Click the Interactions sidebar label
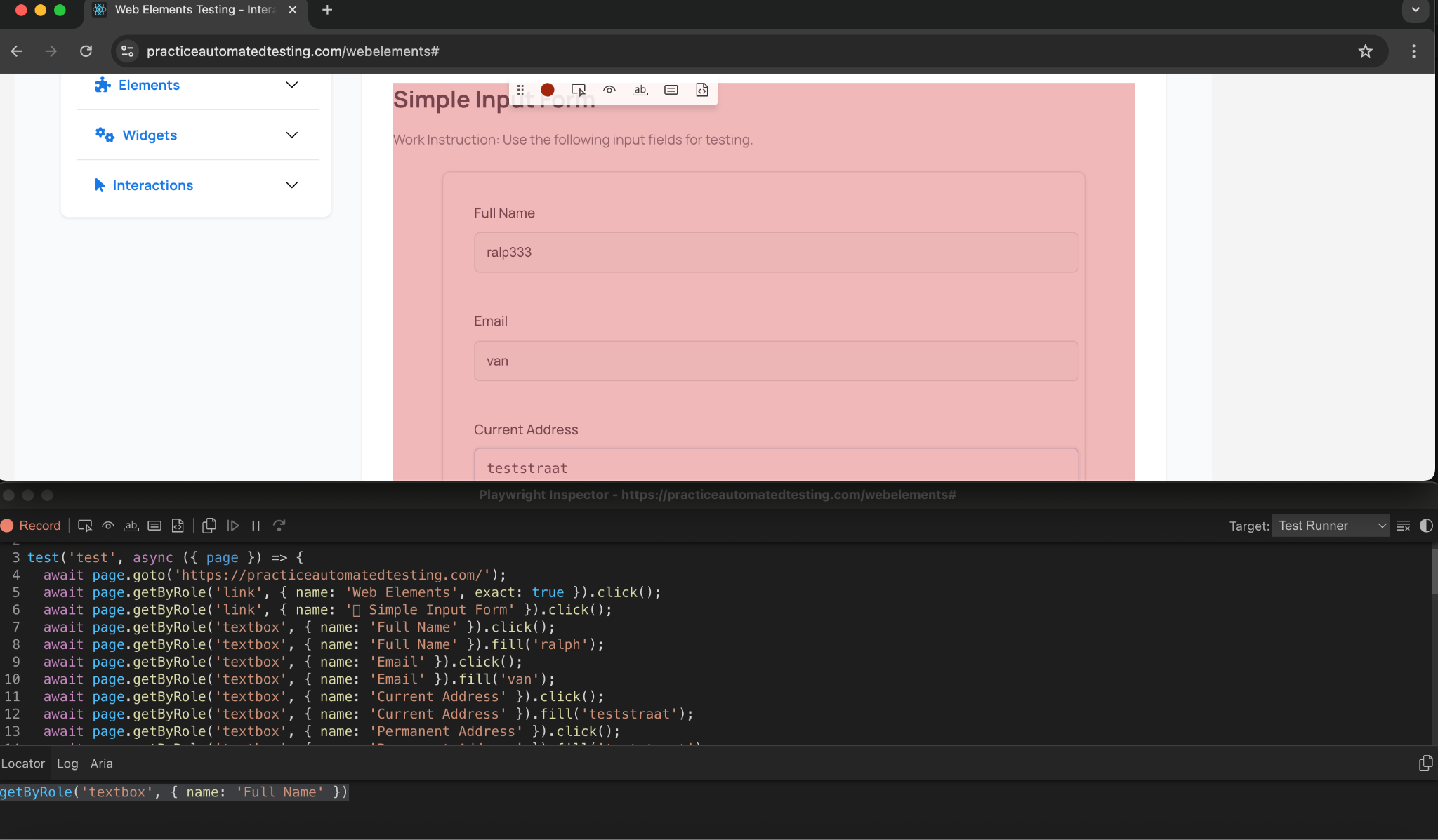Viewport: 1438px width, 840px height. [x=153, y=185]
